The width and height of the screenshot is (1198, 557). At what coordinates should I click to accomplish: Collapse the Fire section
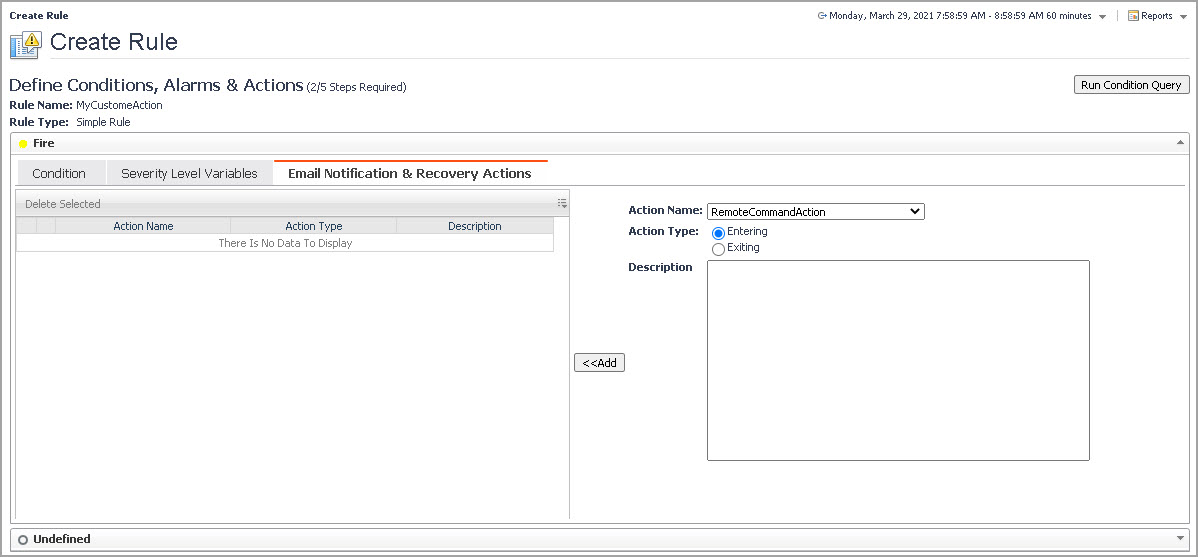(1181, 143)
